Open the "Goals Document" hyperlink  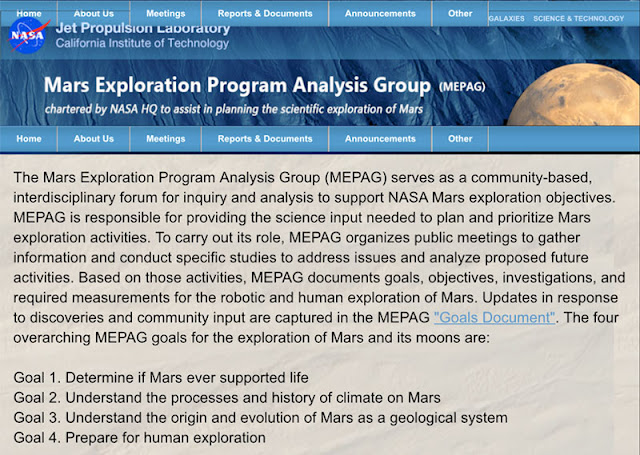[494, 317]
